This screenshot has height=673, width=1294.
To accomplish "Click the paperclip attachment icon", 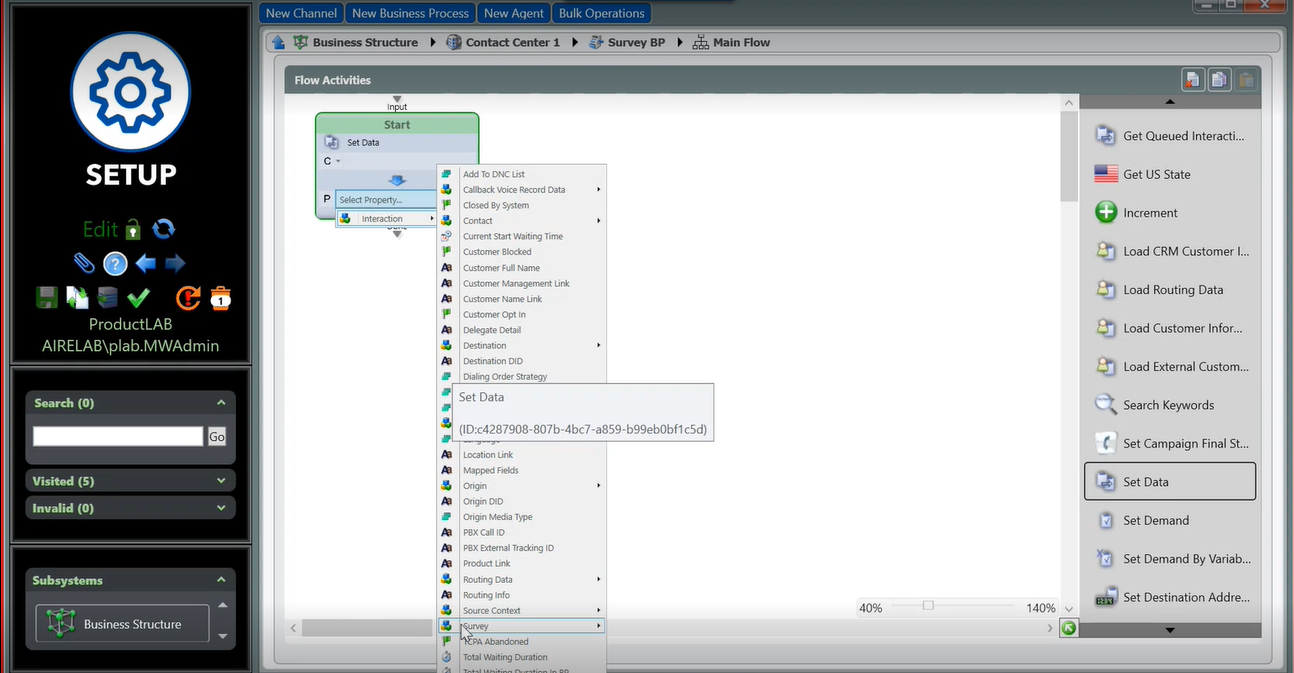I will click(85, 263).
